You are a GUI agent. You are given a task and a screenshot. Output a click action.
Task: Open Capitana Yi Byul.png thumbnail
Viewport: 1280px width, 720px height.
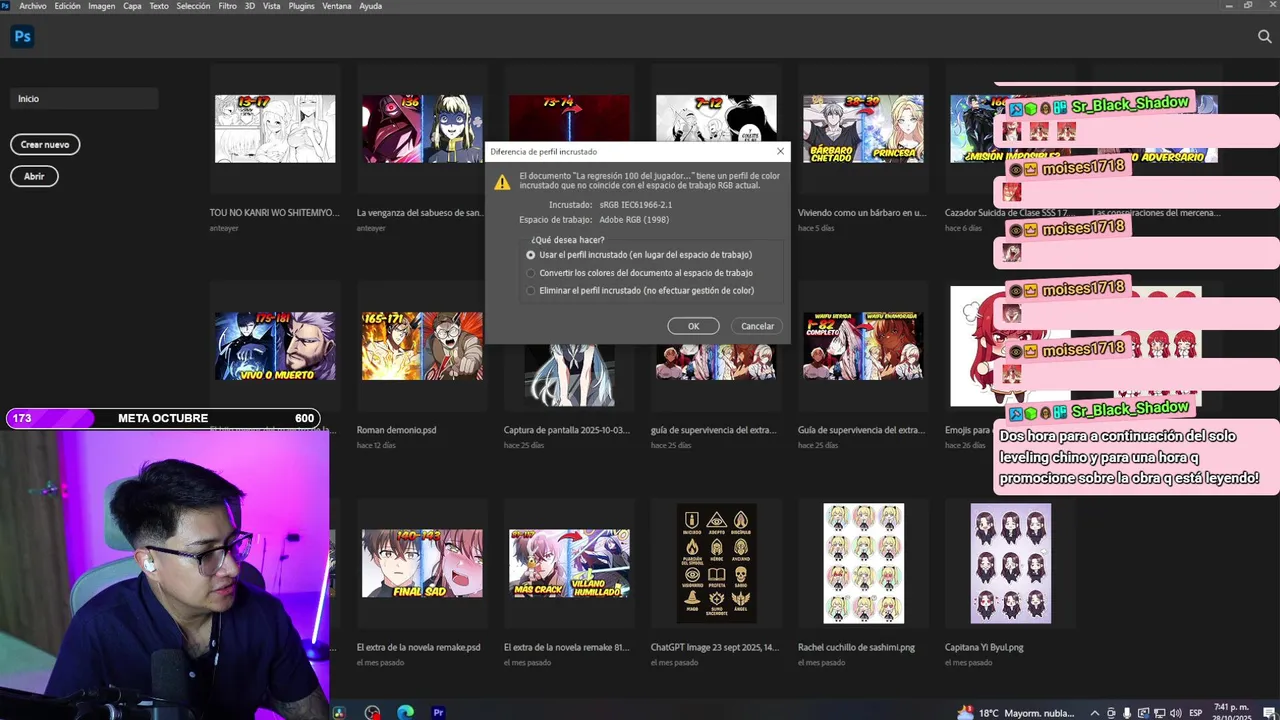[x=1010, y=563]
